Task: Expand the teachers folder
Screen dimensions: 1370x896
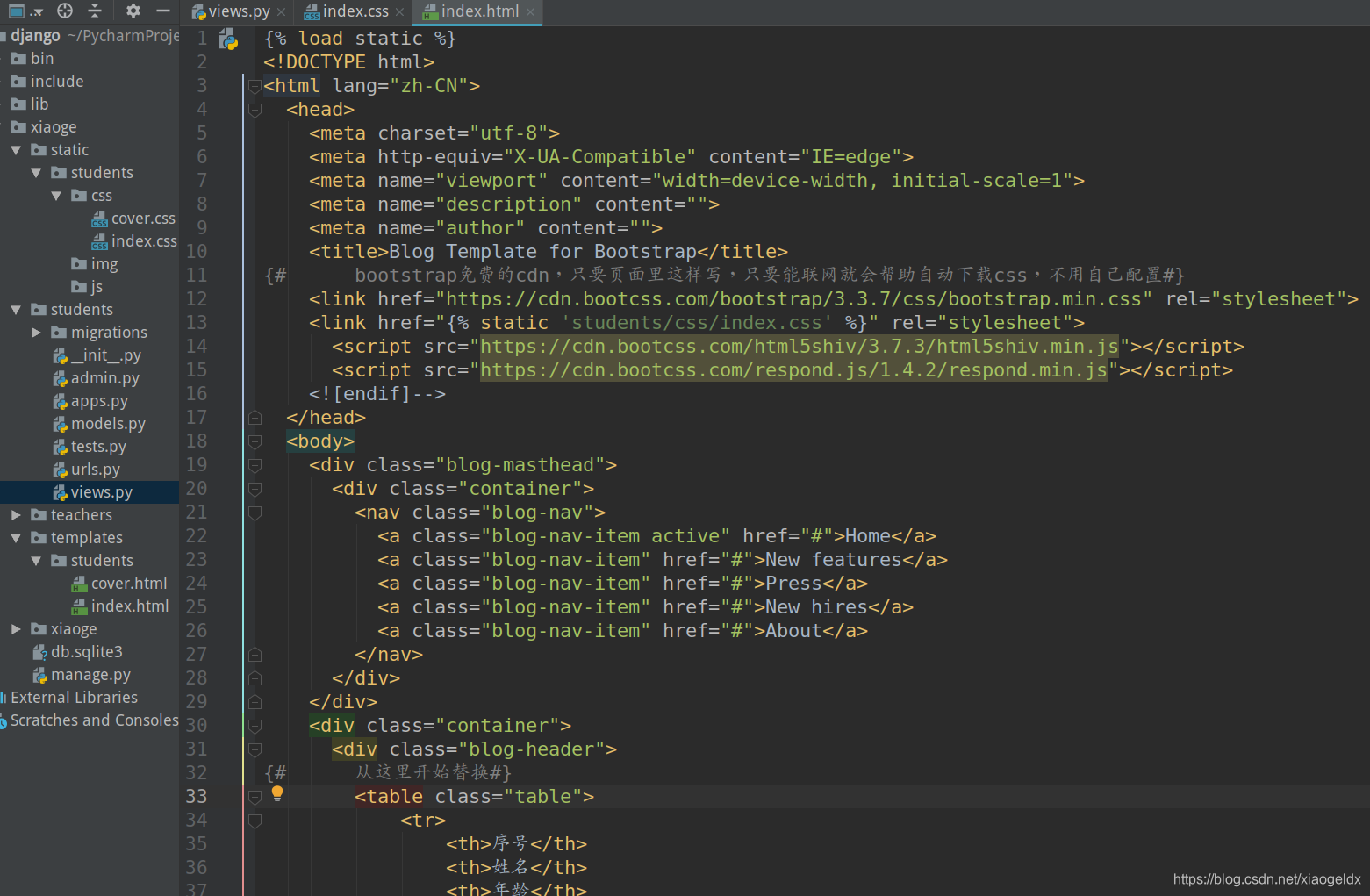Action: [16, 515]
